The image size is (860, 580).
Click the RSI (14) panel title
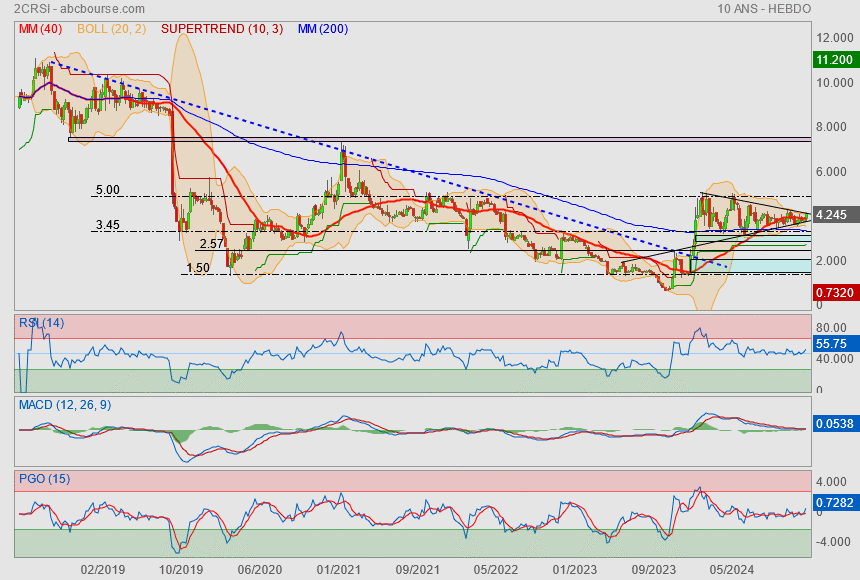tap(42, 323)
